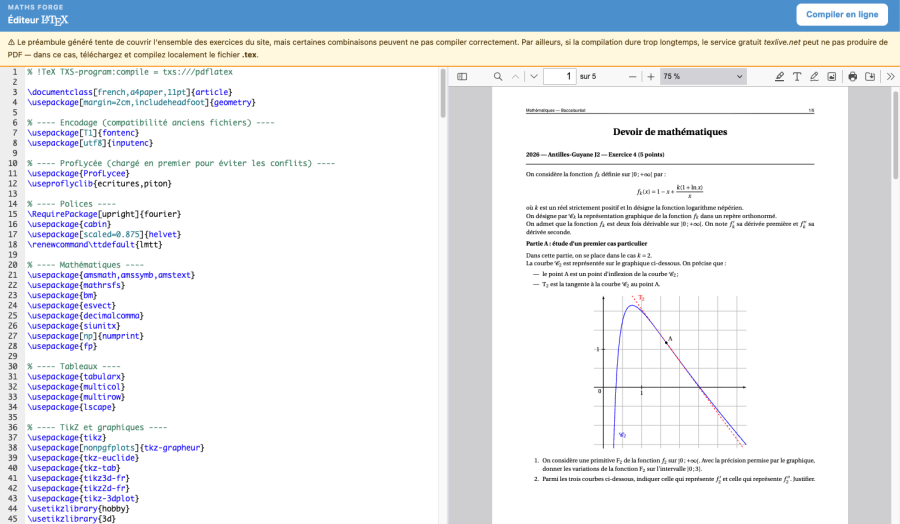This screenshot has width=900, height=524.
Task: Click the code editor vertical scrollbar
Action: tap(443, 93)
